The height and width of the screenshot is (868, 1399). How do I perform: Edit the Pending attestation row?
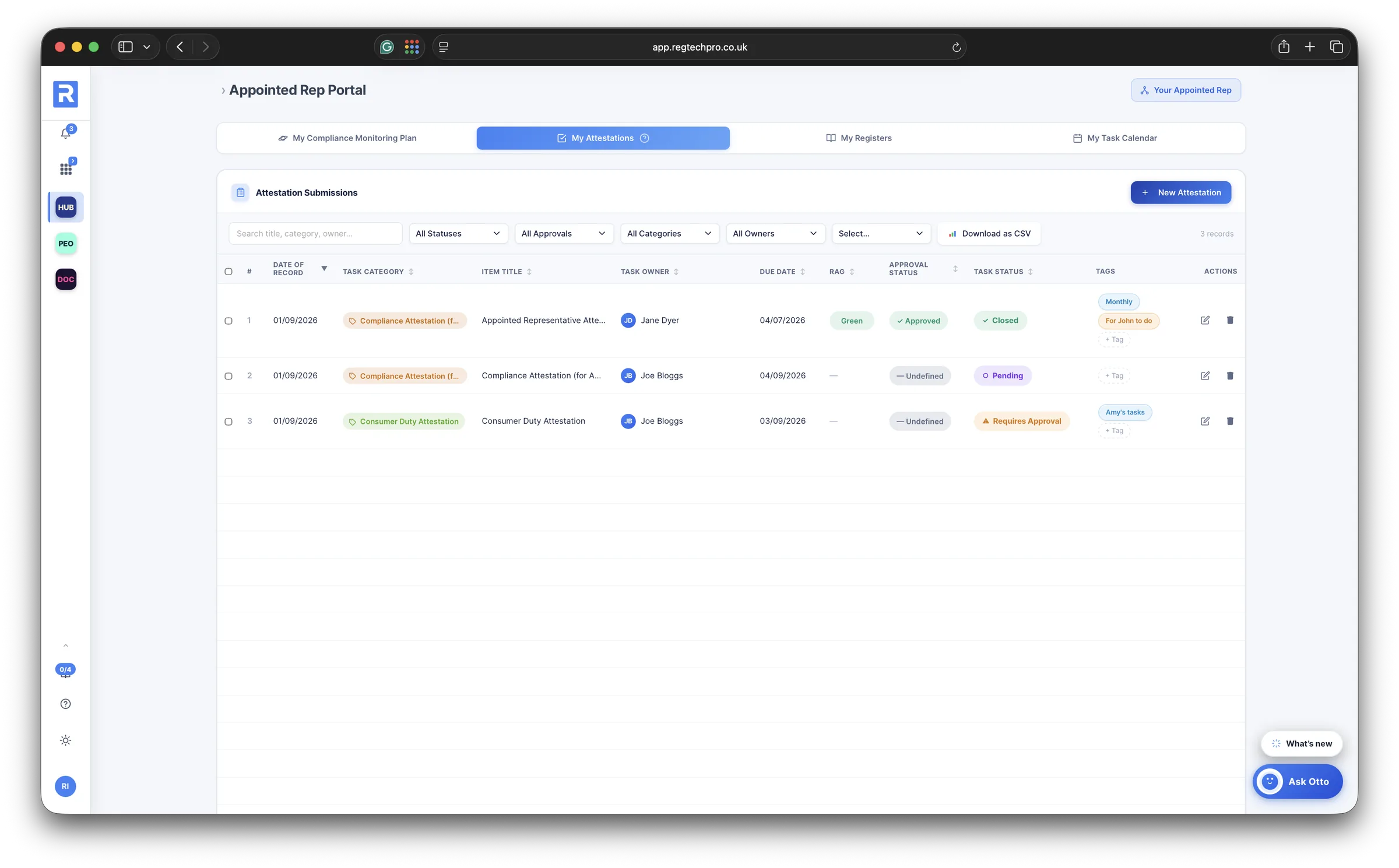coord(1205,376)
